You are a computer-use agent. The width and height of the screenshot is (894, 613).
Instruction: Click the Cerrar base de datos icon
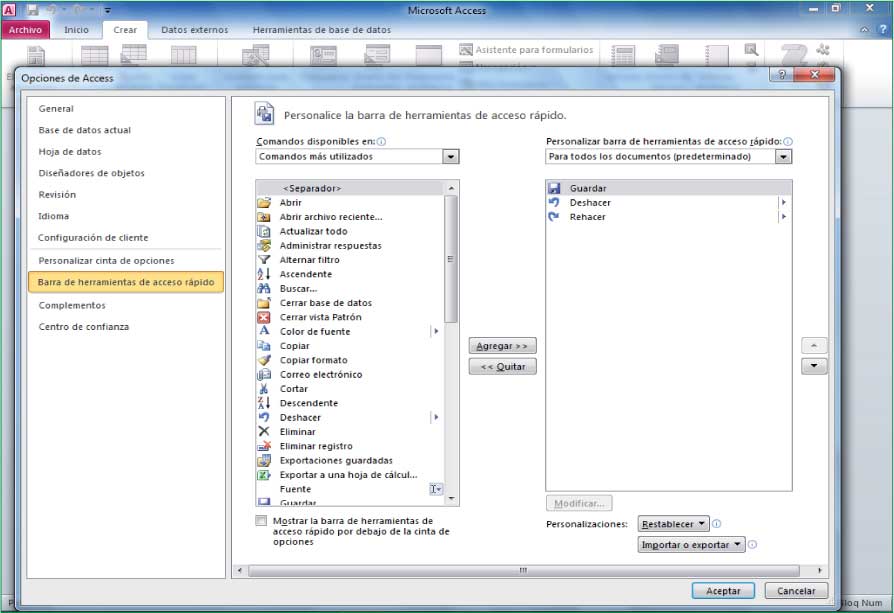pos(263,303)
